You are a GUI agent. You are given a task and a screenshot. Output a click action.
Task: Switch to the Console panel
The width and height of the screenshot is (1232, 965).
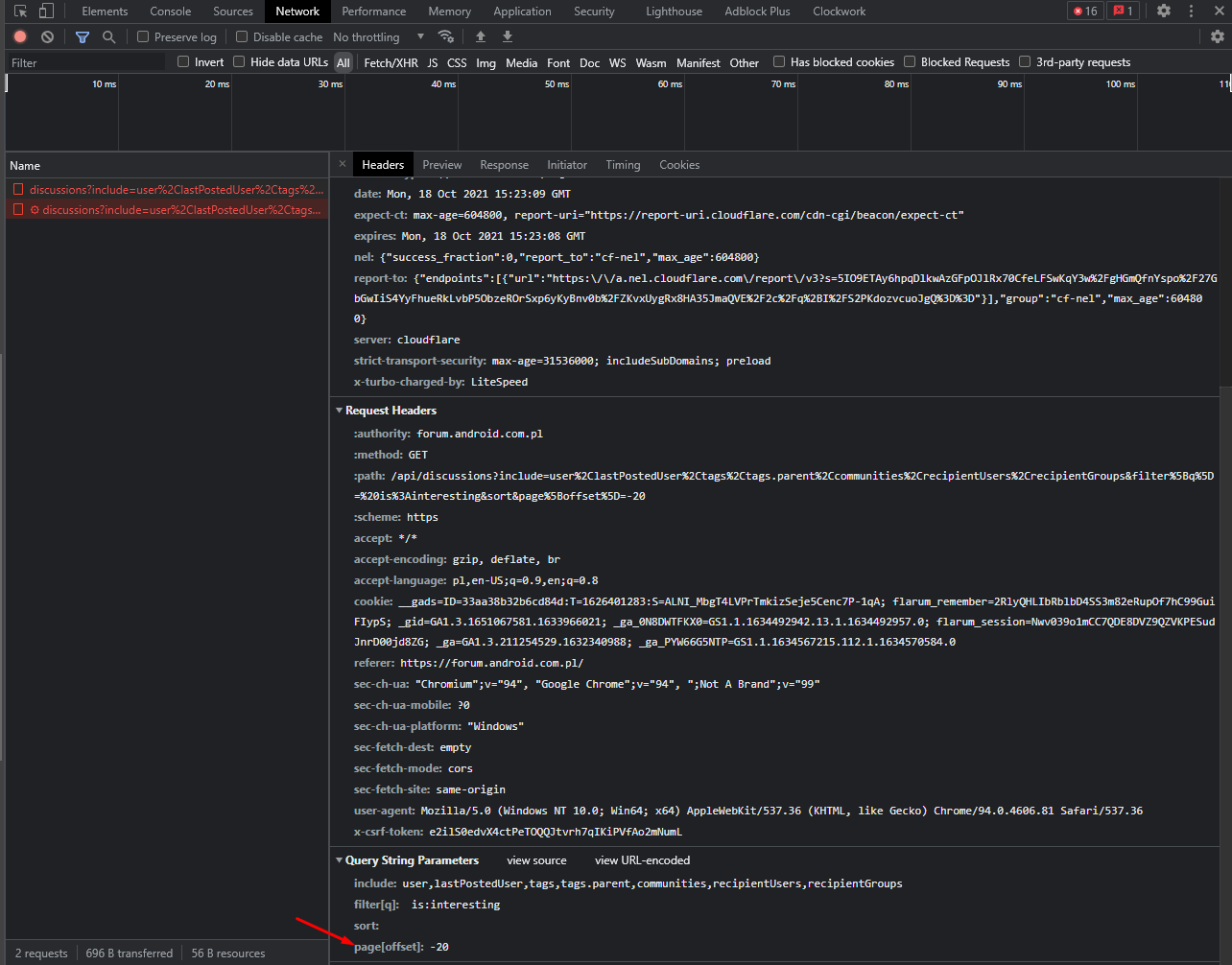tap(170, 11)
